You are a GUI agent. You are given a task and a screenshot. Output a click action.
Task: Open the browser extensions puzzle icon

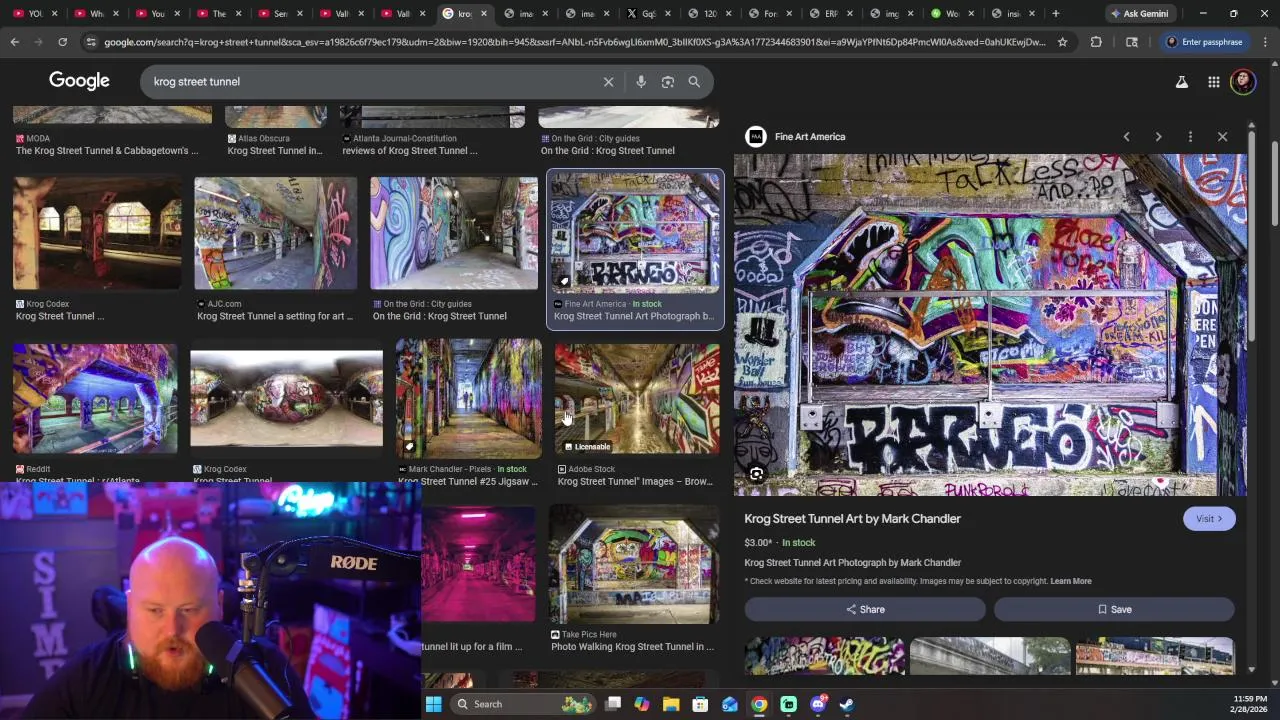(x=1096, y=42)
